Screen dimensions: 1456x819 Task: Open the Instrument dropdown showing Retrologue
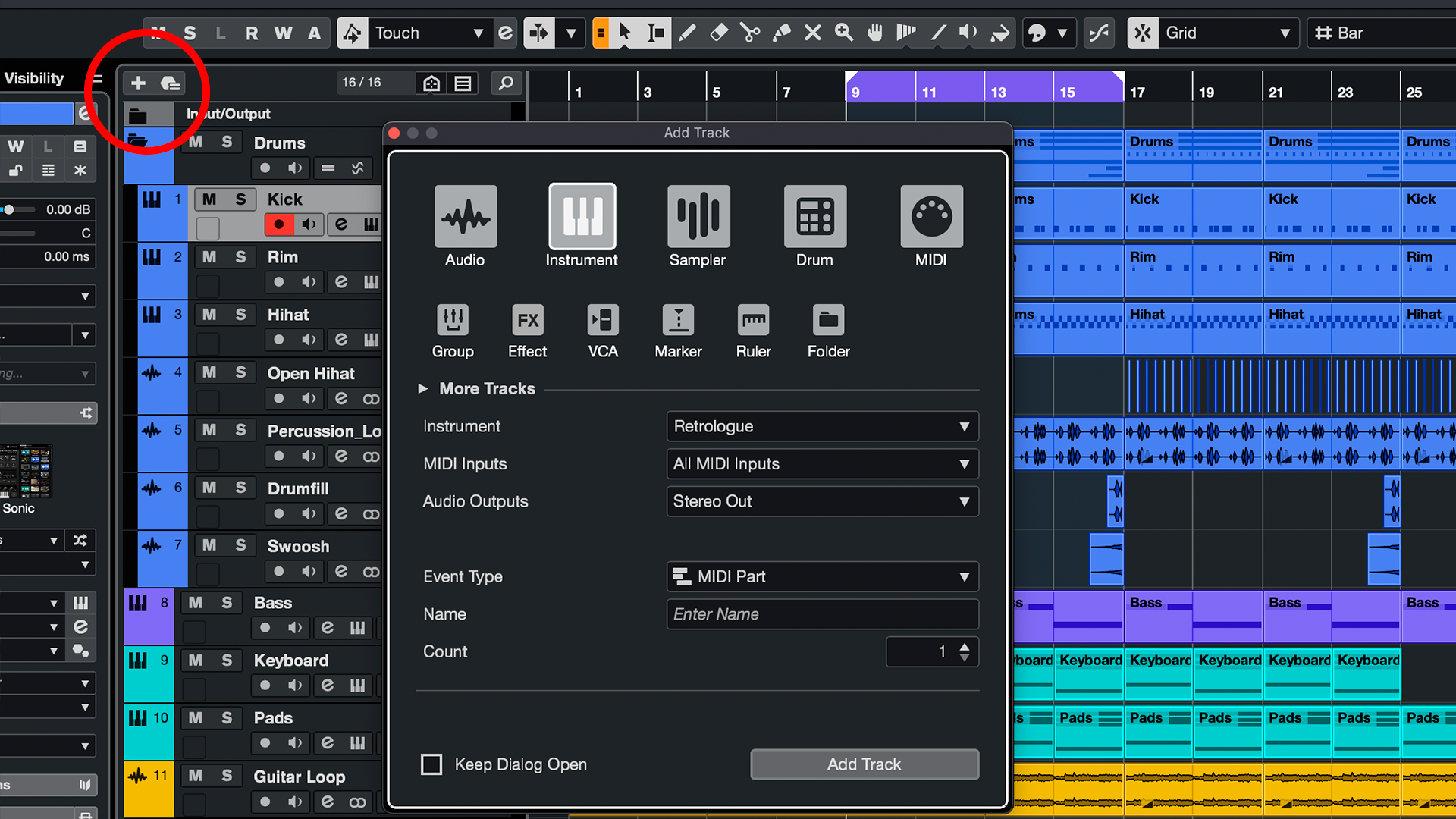821,426
